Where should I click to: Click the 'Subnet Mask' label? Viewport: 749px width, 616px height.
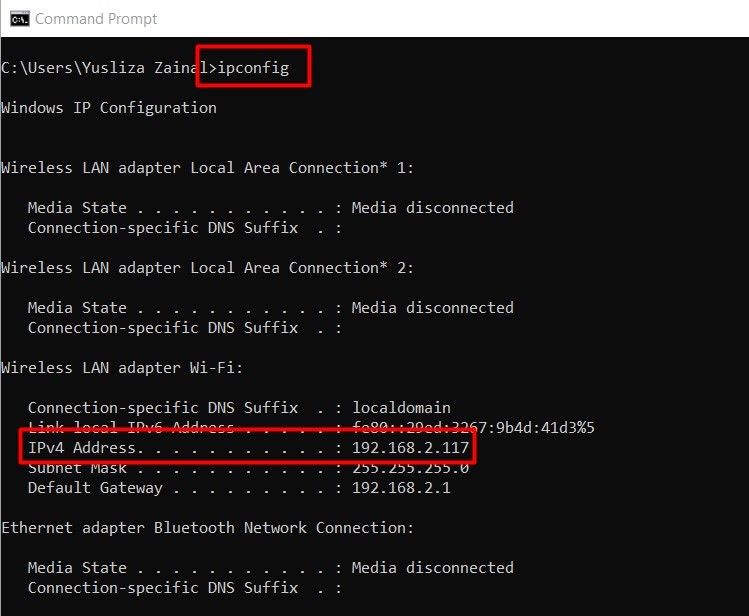point(77,468)
